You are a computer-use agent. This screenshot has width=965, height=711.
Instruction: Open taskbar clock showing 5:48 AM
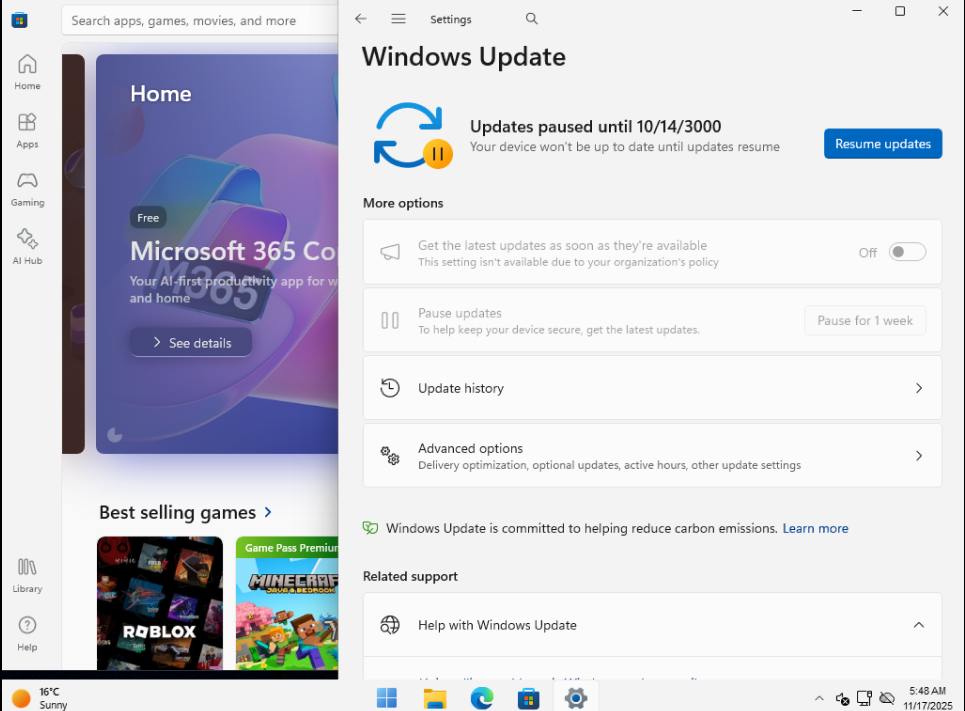[927, 698]
